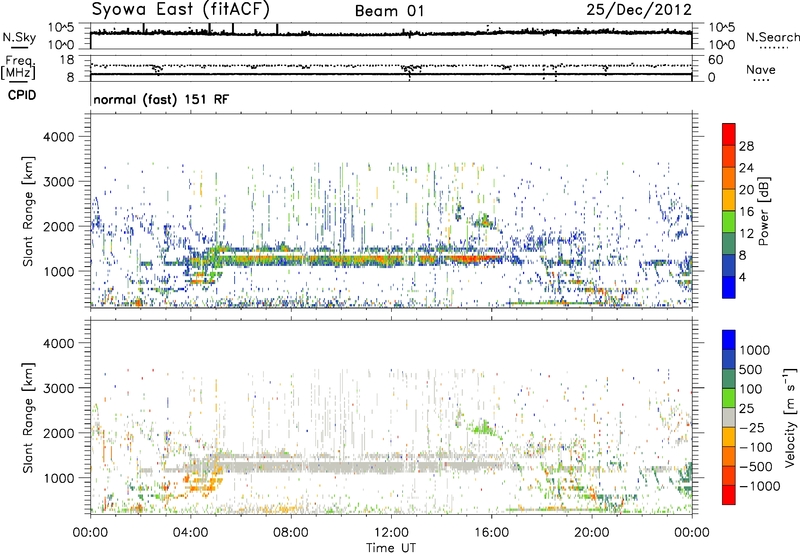Click the '16:00' time tick label
The height and width of the screenshot is (554, 800).
click(x=491, y=533)
